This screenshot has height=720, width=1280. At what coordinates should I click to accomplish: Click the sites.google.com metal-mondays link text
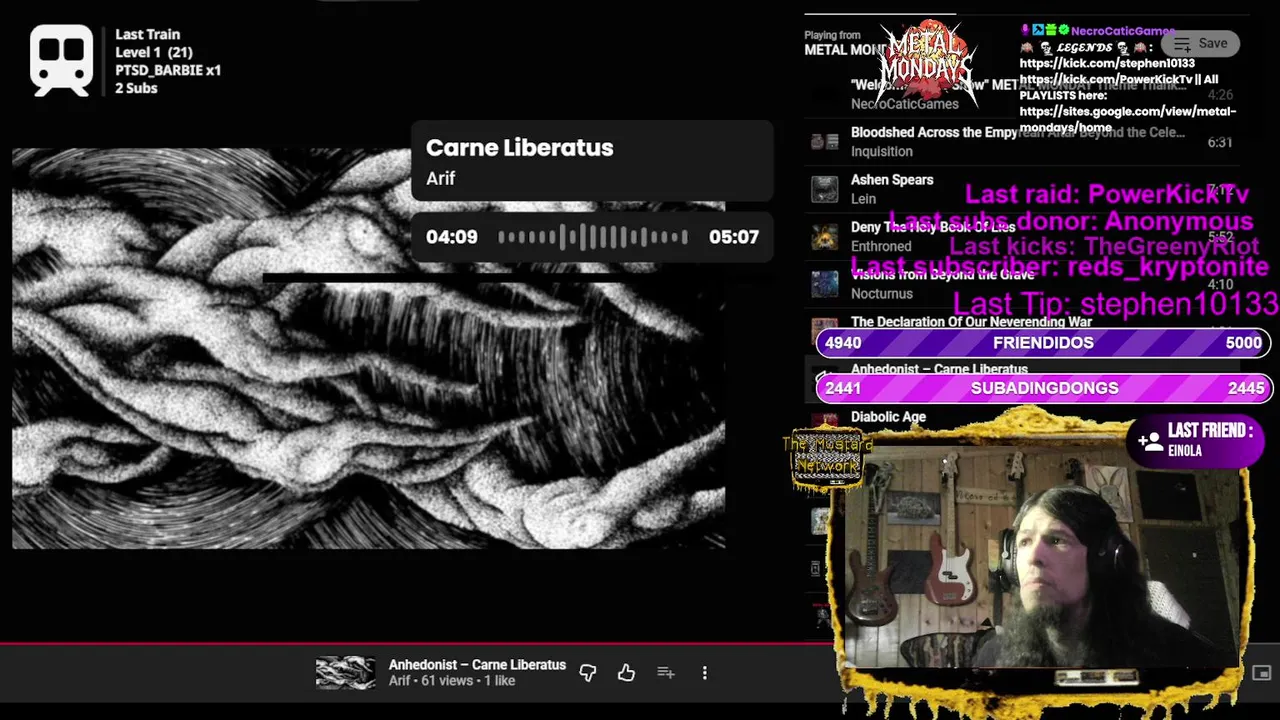(x=1128, y=119)
